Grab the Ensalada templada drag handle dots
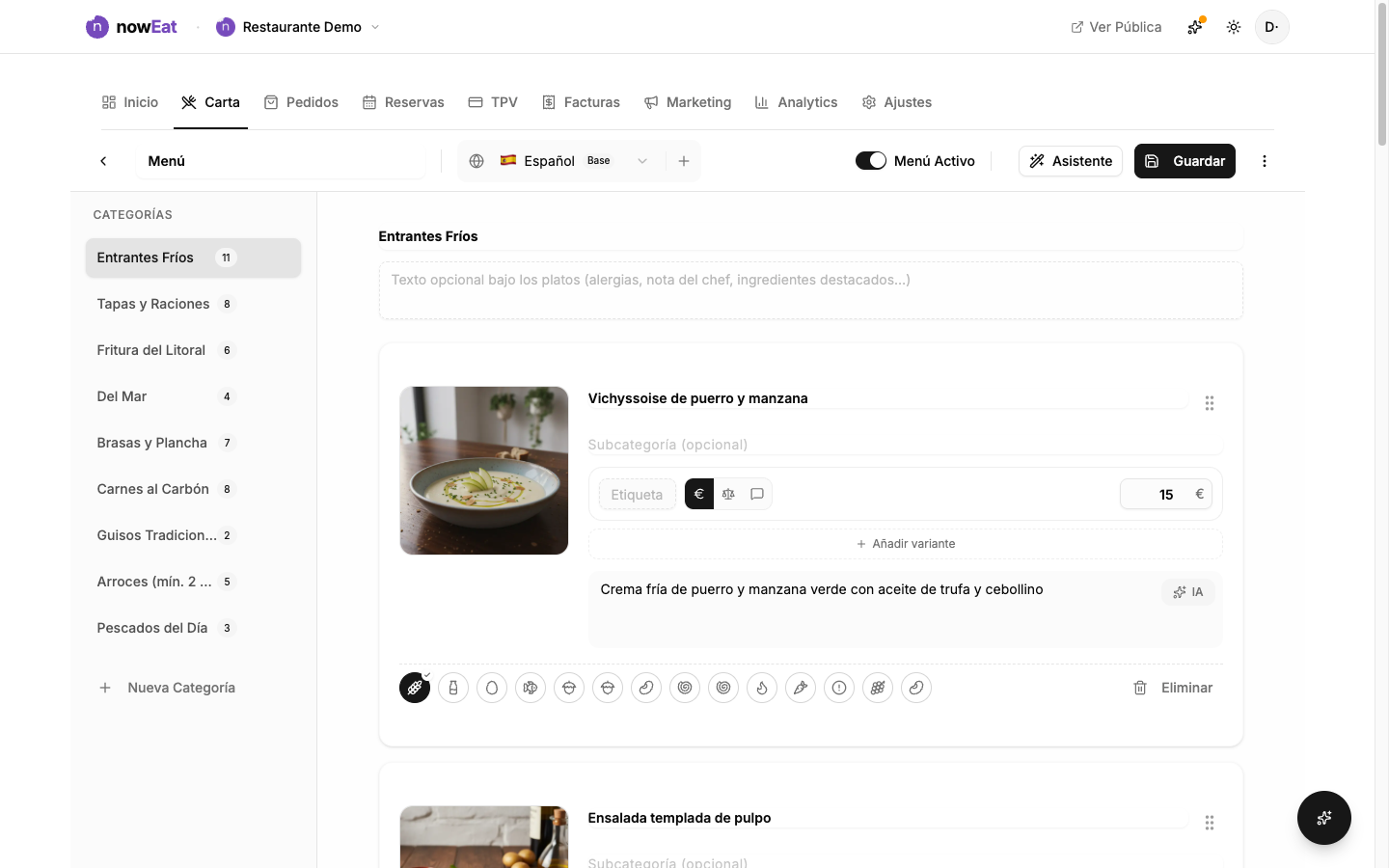Image resolution: width=1389 pixels, height=868 pixels. pyautogui.click(x=1210, y=823)
